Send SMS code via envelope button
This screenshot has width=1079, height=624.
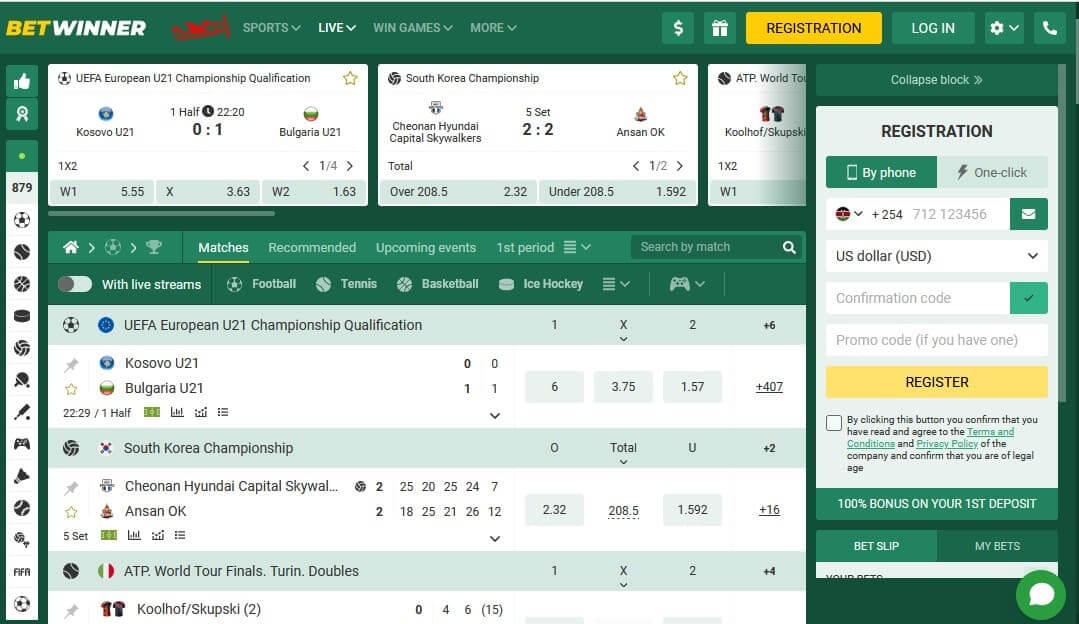(1029, 214)
